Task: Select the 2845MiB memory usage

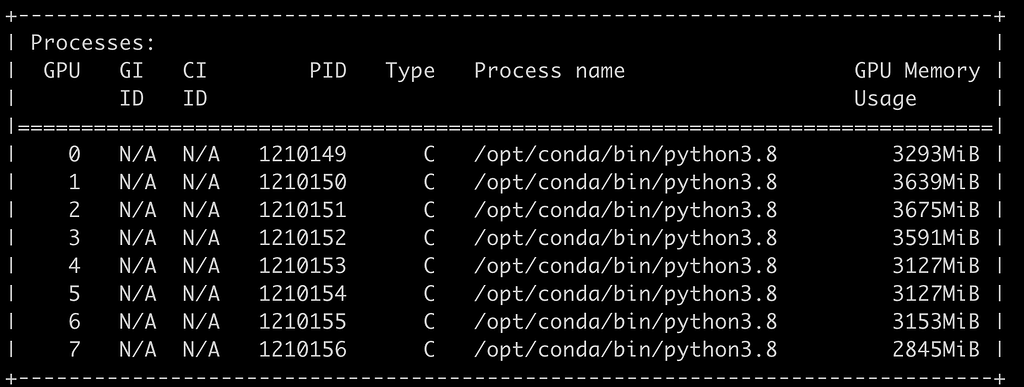Action: click(x=936, y=350)
